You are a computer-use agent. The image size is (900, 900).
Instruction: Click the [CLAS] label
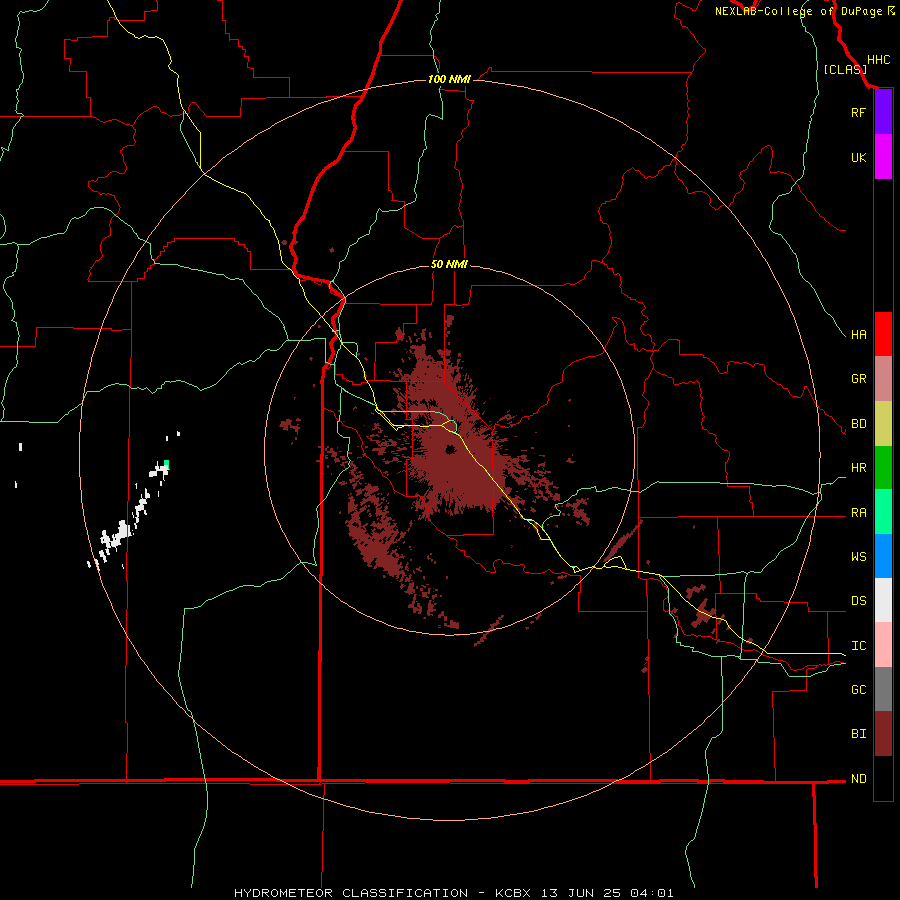pos(845,69)
